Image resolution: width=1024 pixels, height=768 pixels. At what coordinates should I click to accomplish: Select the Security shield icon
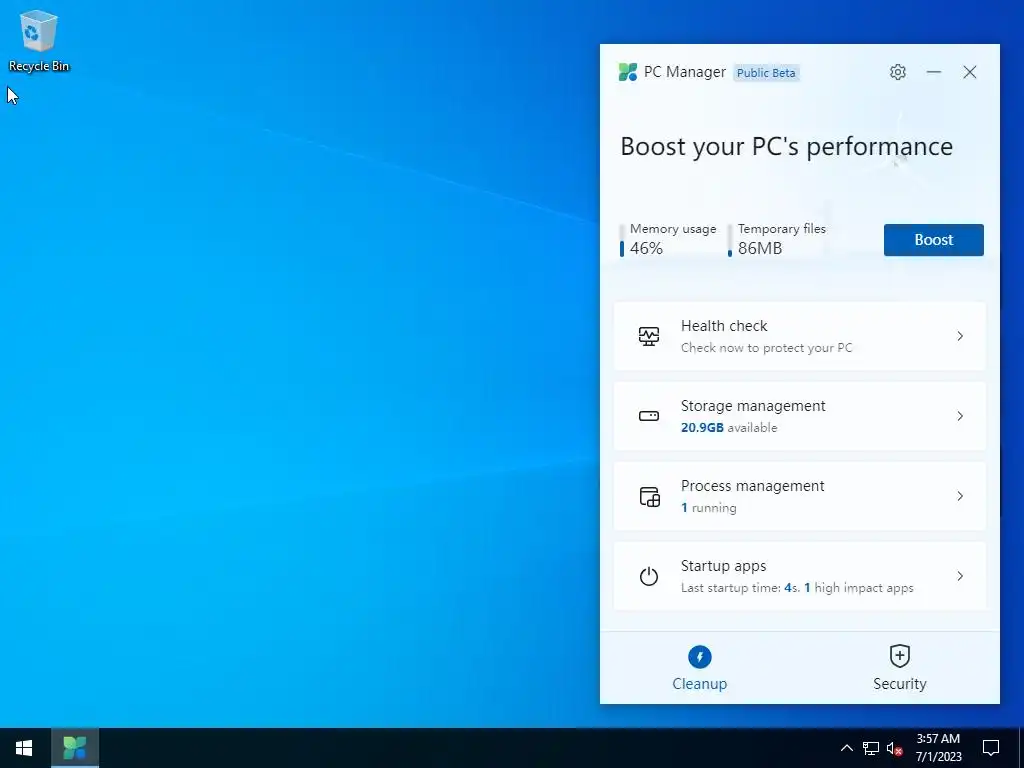pos(899,656)
